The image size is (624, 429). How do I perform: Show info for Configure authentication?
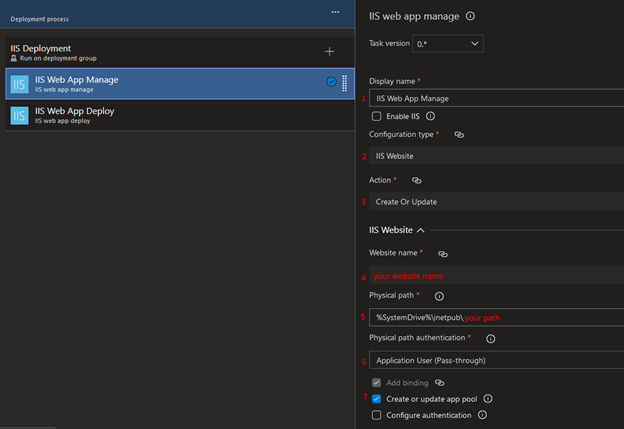coord(482,415)
